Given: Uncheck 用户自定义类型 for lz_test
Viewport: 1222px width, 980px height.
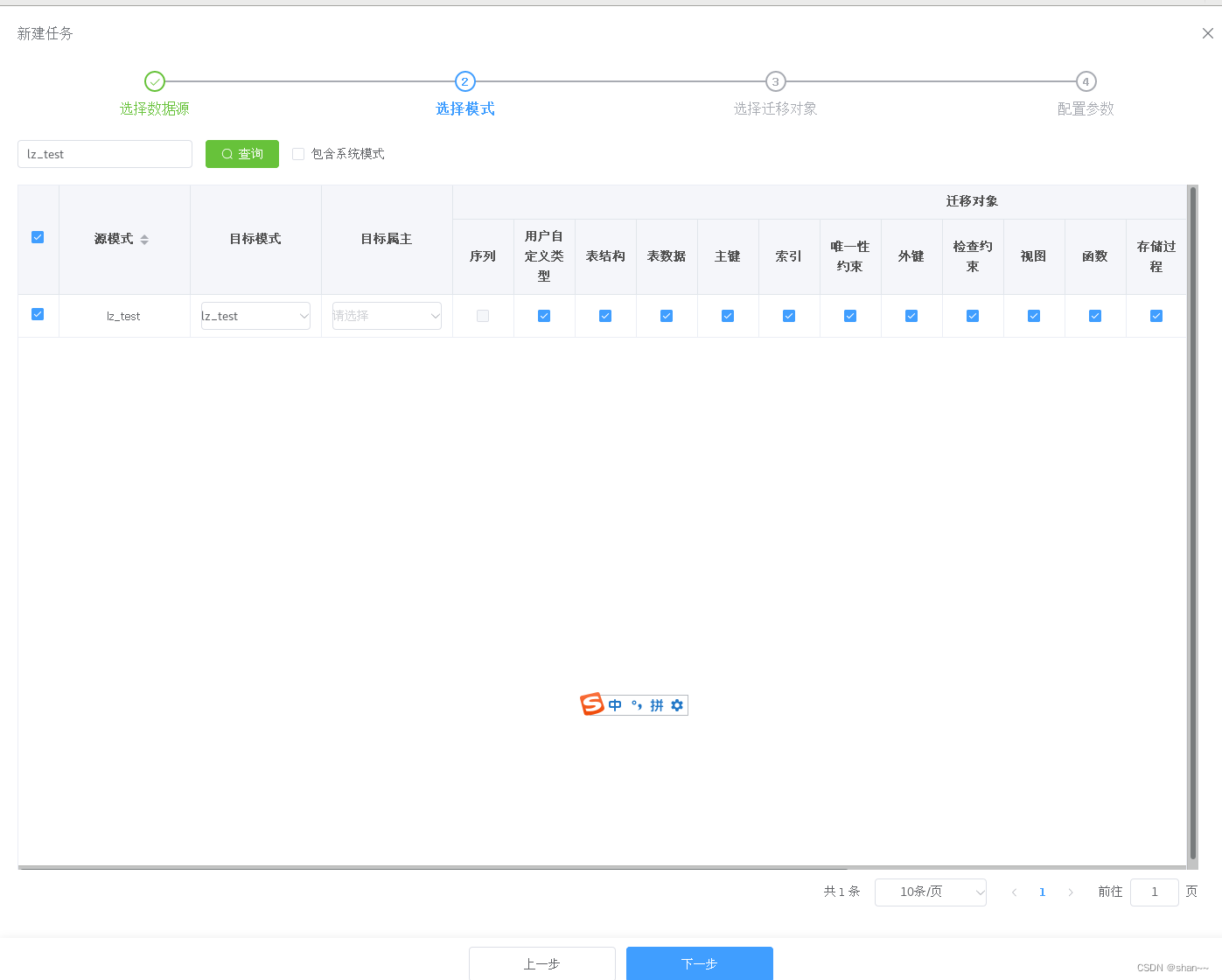Looking at the screenshot, I should point(544,316).
